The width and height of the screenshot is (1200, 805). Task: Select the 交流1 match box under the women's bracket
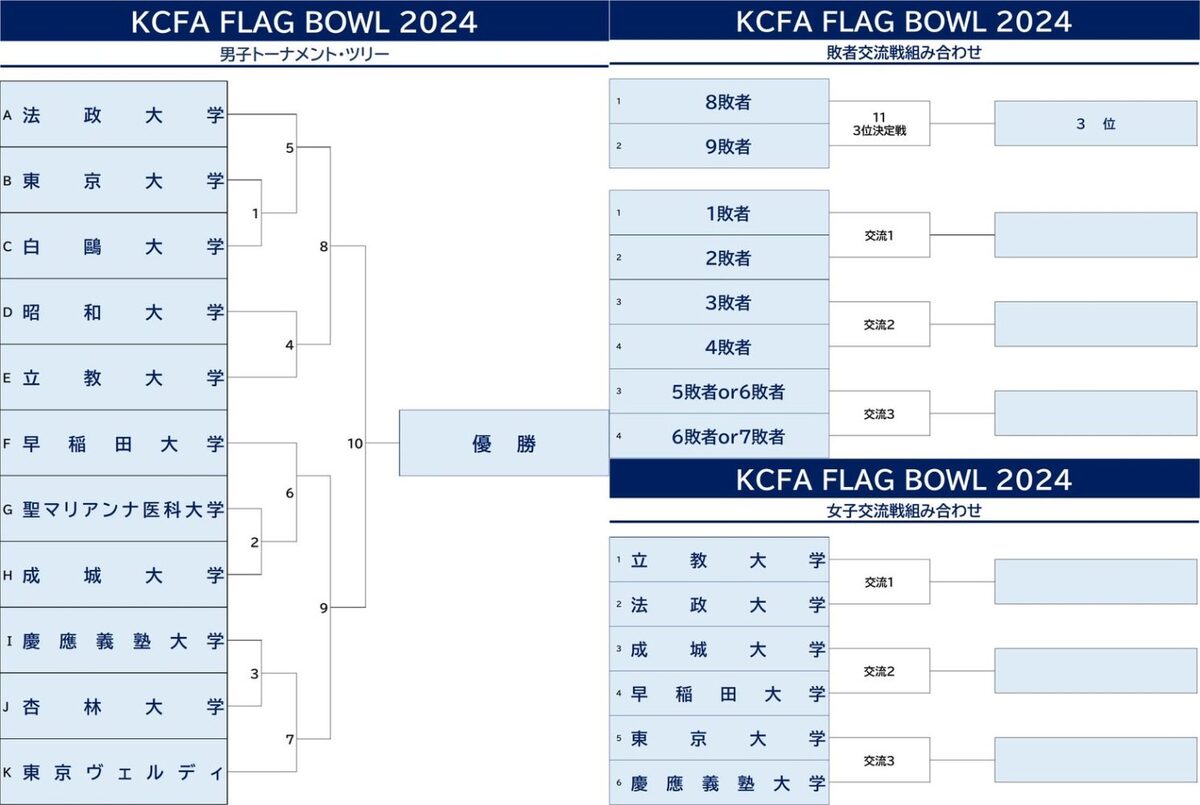click(x=879, y=581)
